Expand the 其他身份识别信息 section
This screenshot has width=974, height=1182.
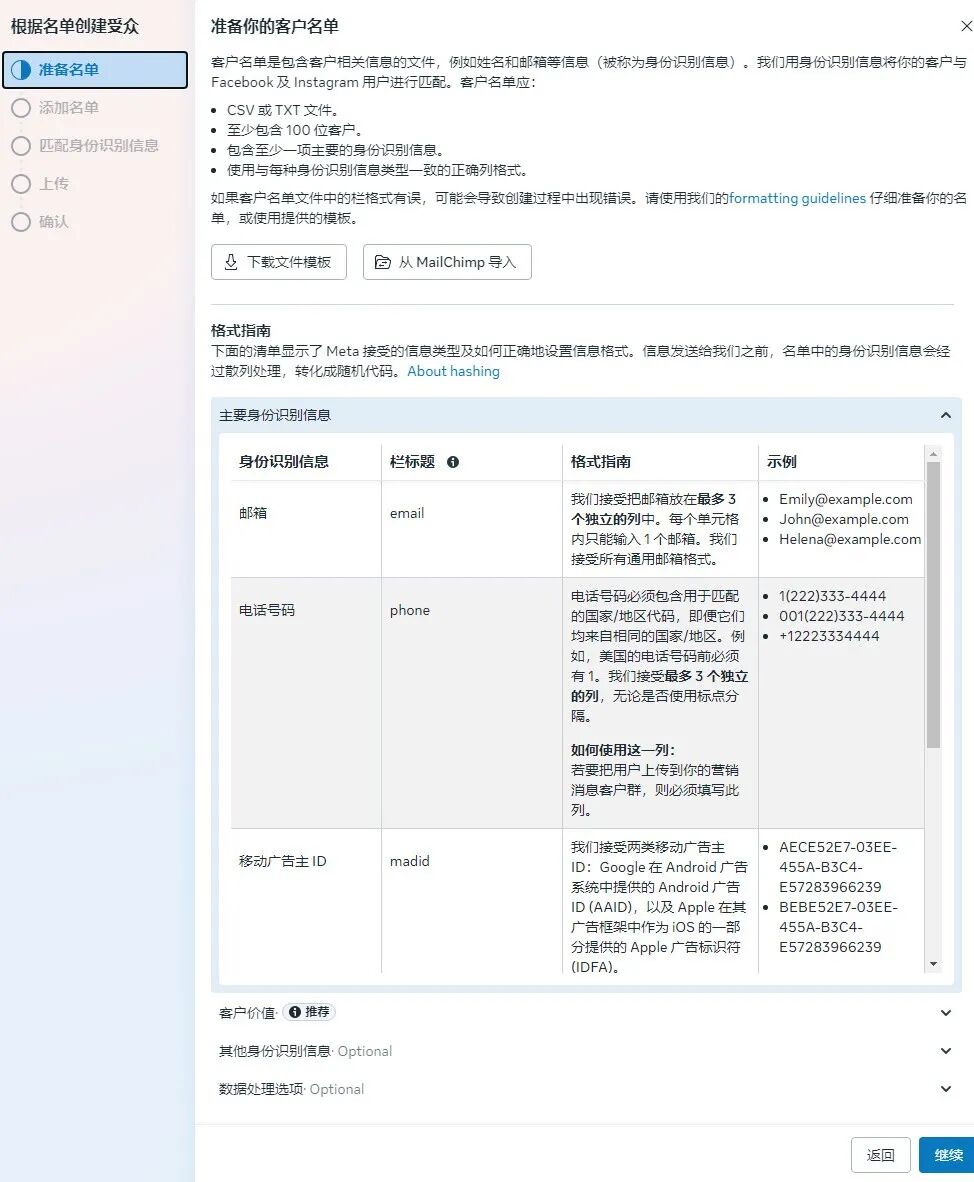point(946,1051)
